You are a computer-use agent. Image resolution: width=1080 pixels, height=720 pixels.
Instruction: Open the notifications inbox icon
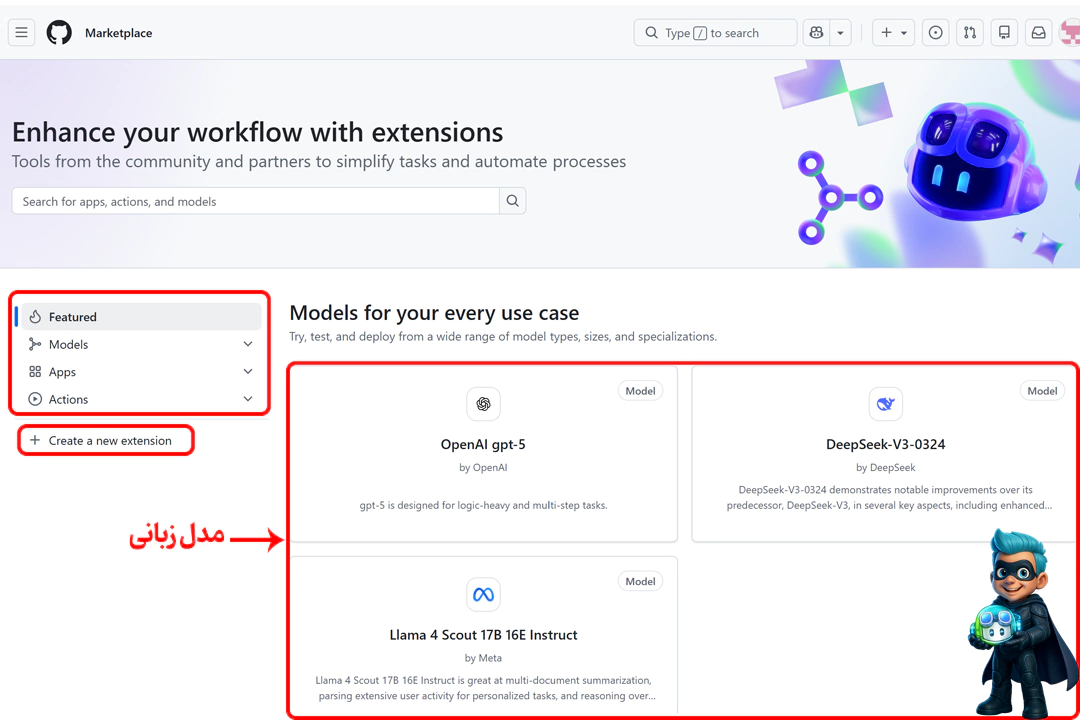[x=1038, y=32]
